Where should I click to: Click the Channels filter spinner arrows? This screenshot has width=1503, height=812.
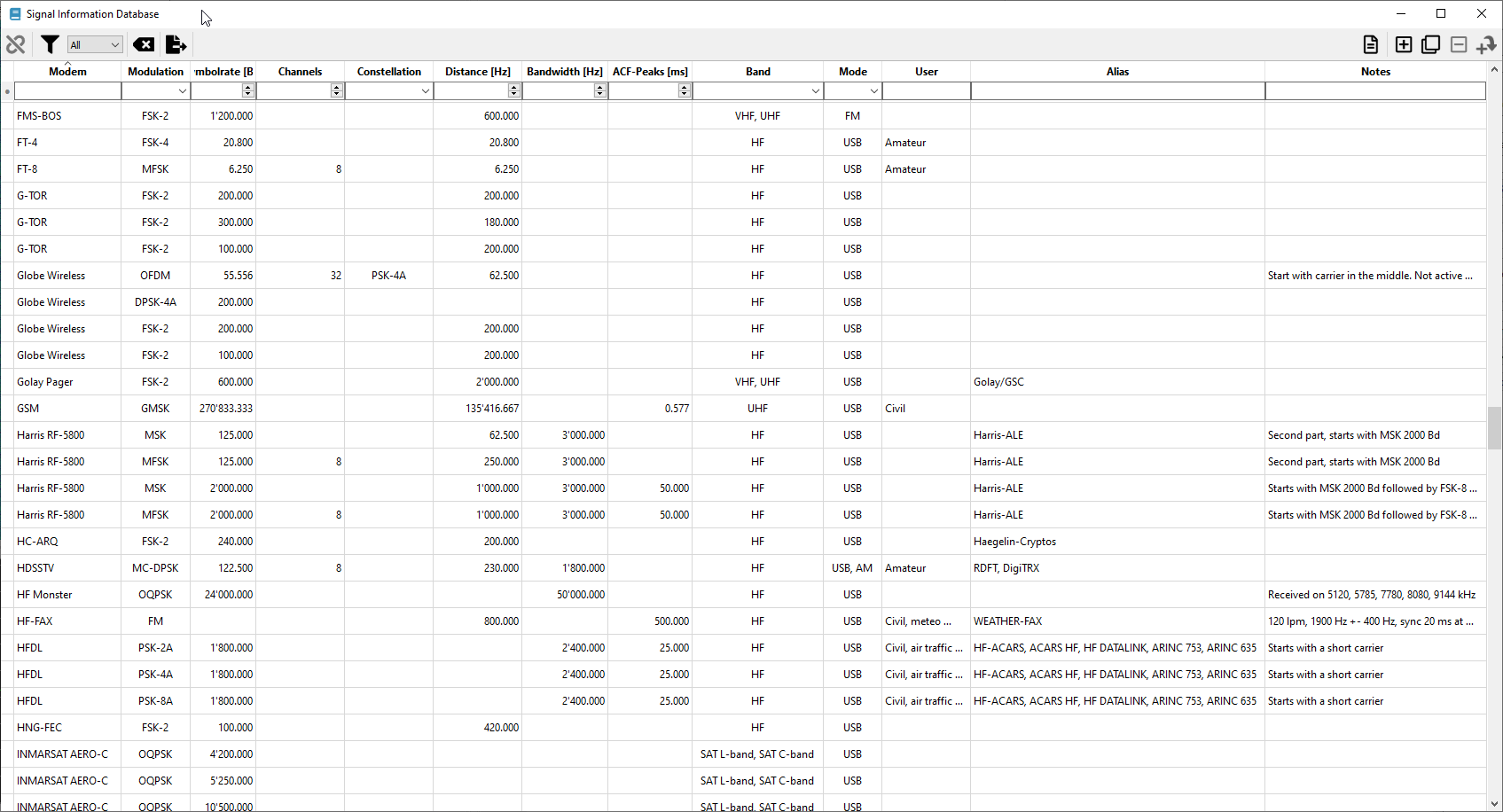(x=336, y=90)
